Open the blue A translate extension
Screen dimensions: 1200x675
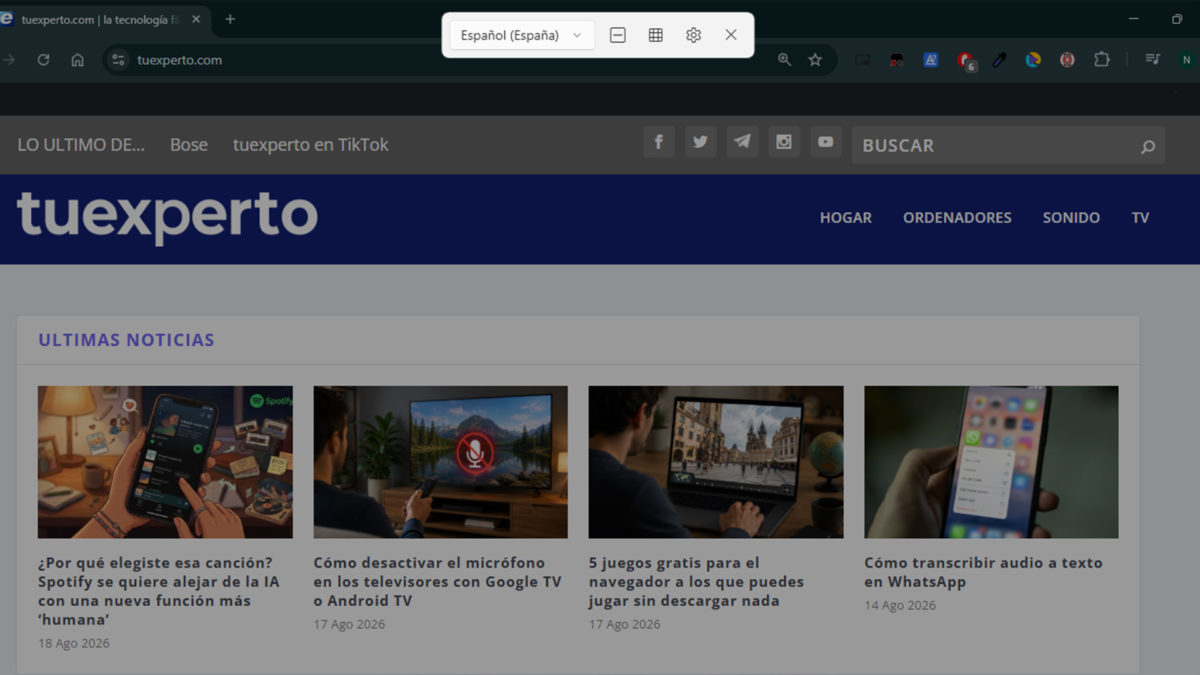coord(931,60)
